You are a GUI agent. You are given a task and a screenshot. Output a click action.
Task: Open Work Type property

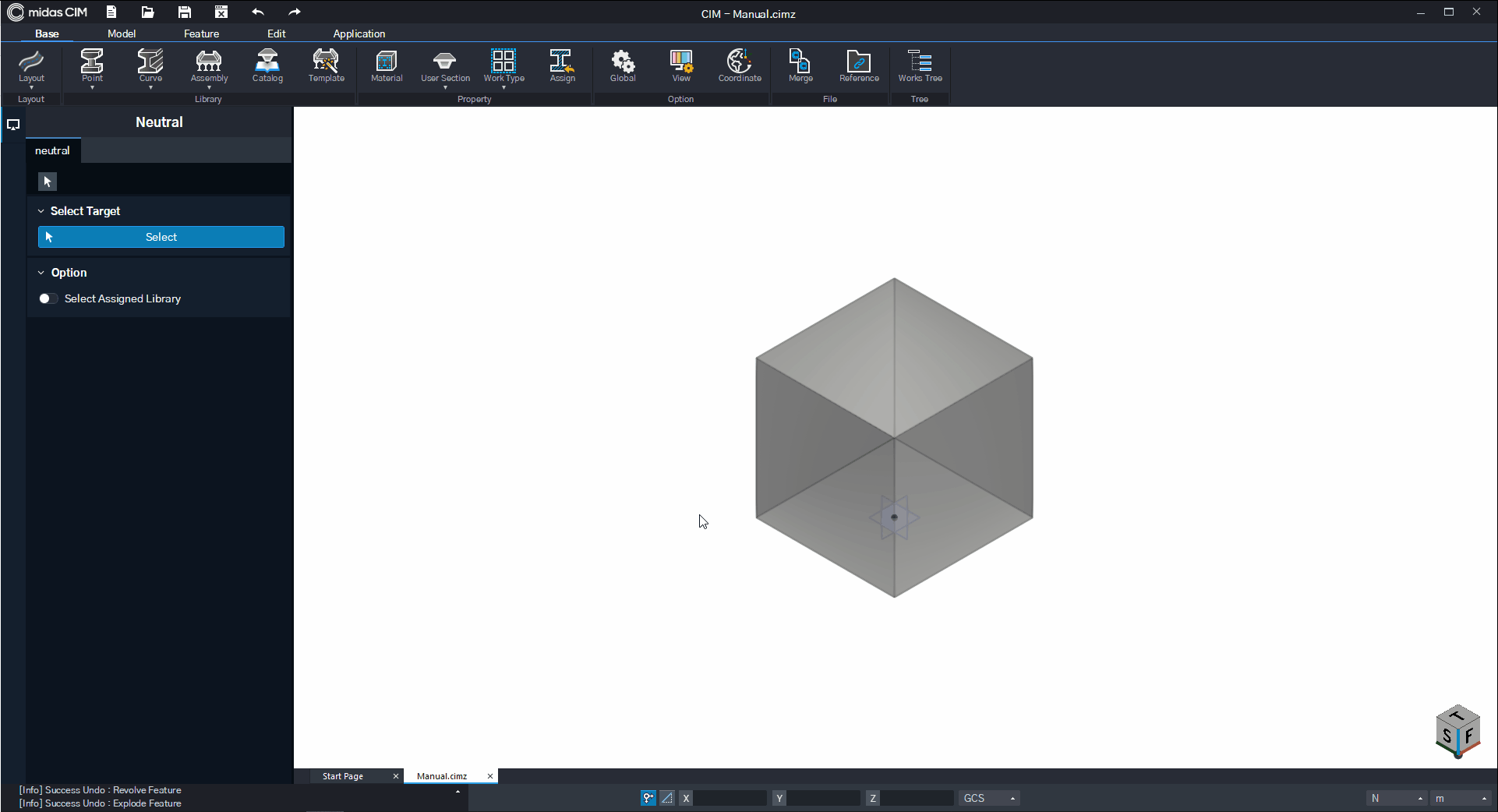[503, 65]
